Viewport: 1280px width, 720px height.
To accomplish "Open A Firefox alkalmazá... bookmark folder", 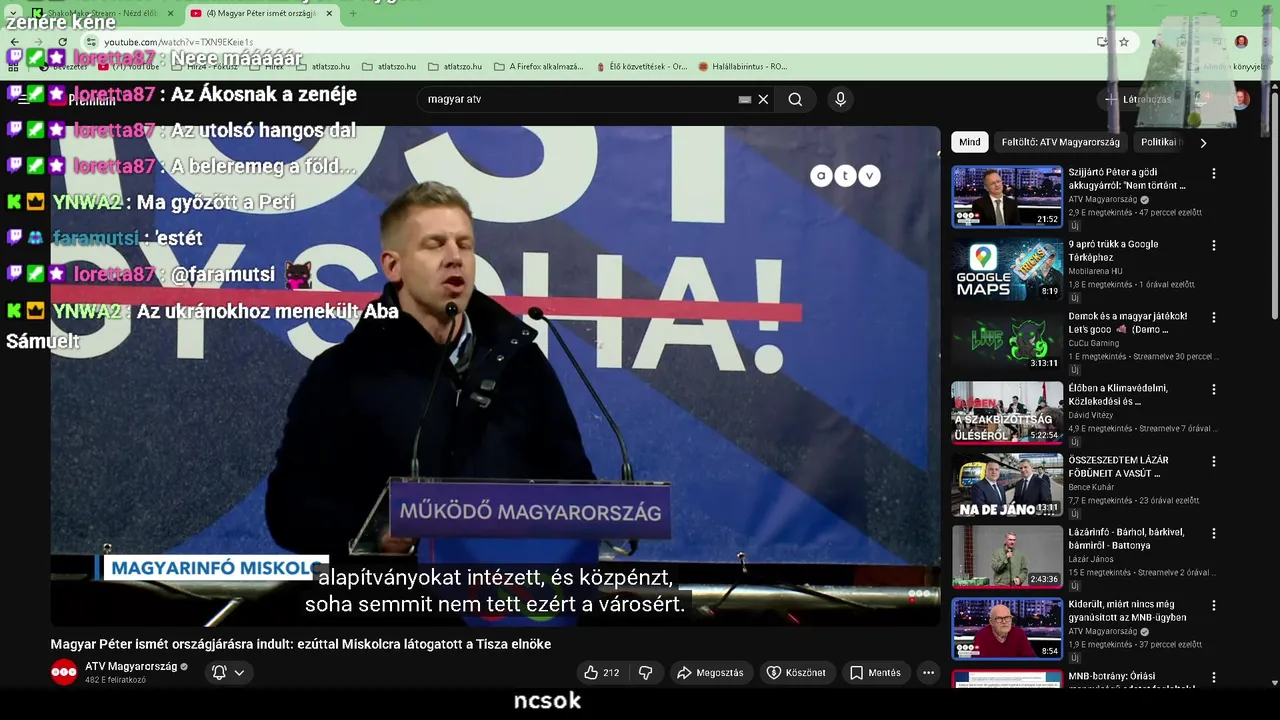I will click(x=539, y=67).
